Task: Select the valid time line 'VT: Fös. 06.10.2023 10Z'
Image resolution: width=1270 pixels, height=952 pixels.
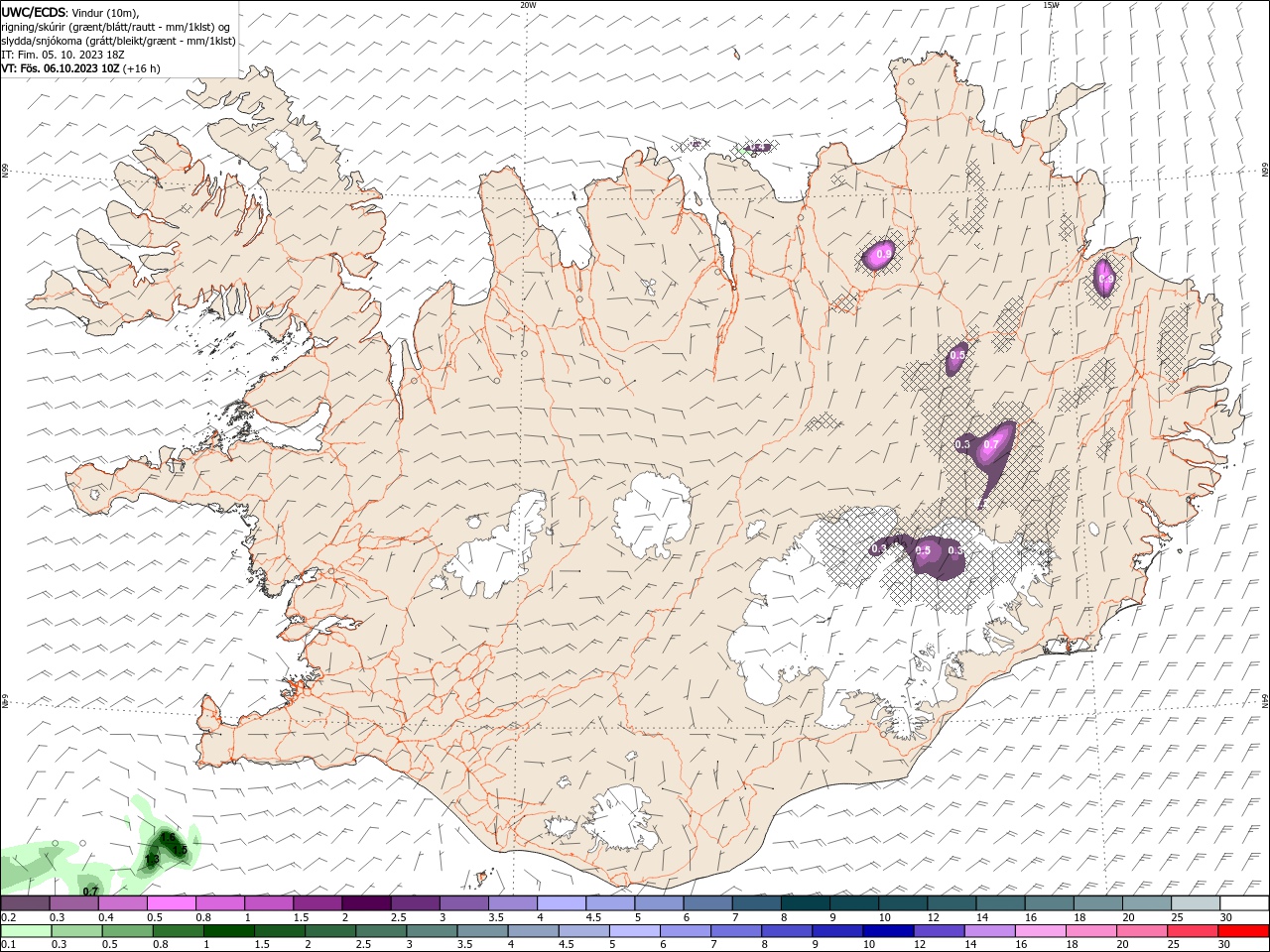Action: 62,68
